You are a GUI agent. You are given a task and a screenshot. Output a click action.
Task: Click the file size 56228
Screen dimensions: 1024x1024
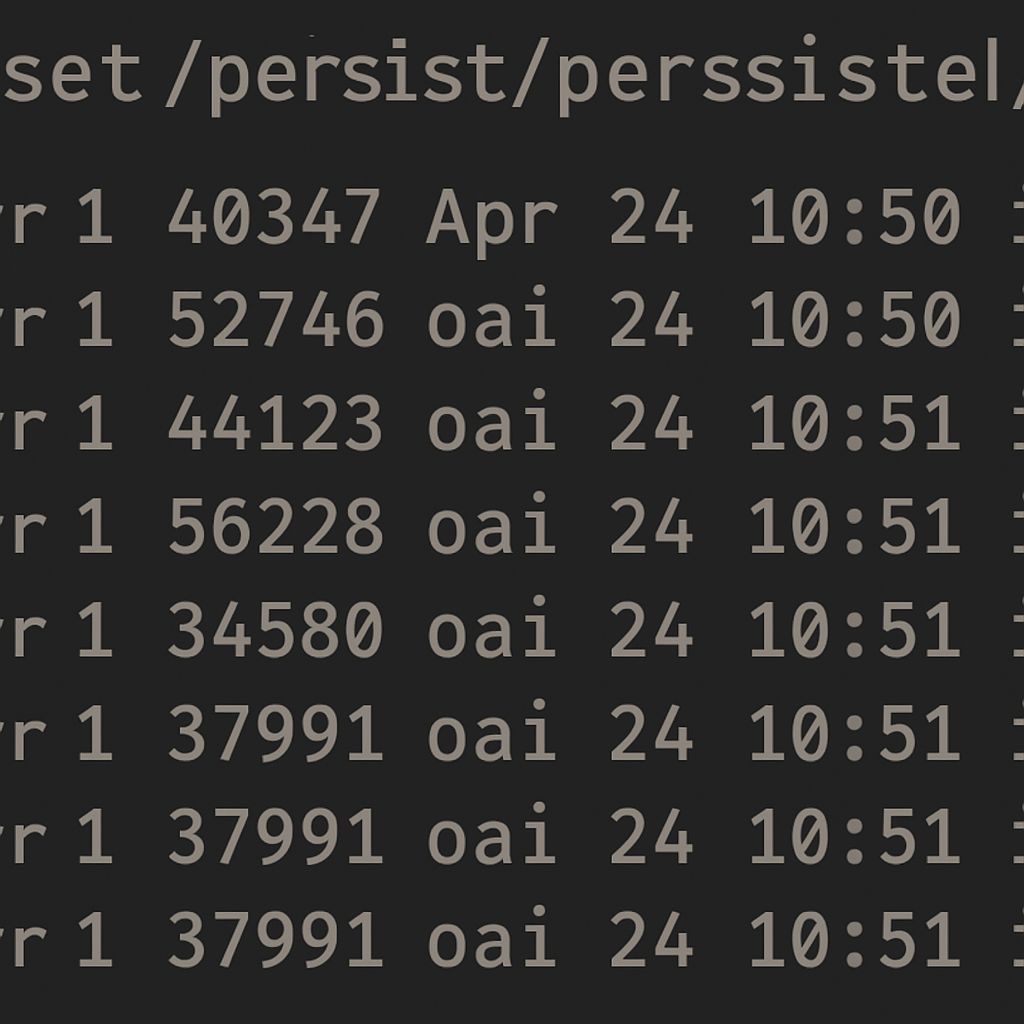coord(275,526)
